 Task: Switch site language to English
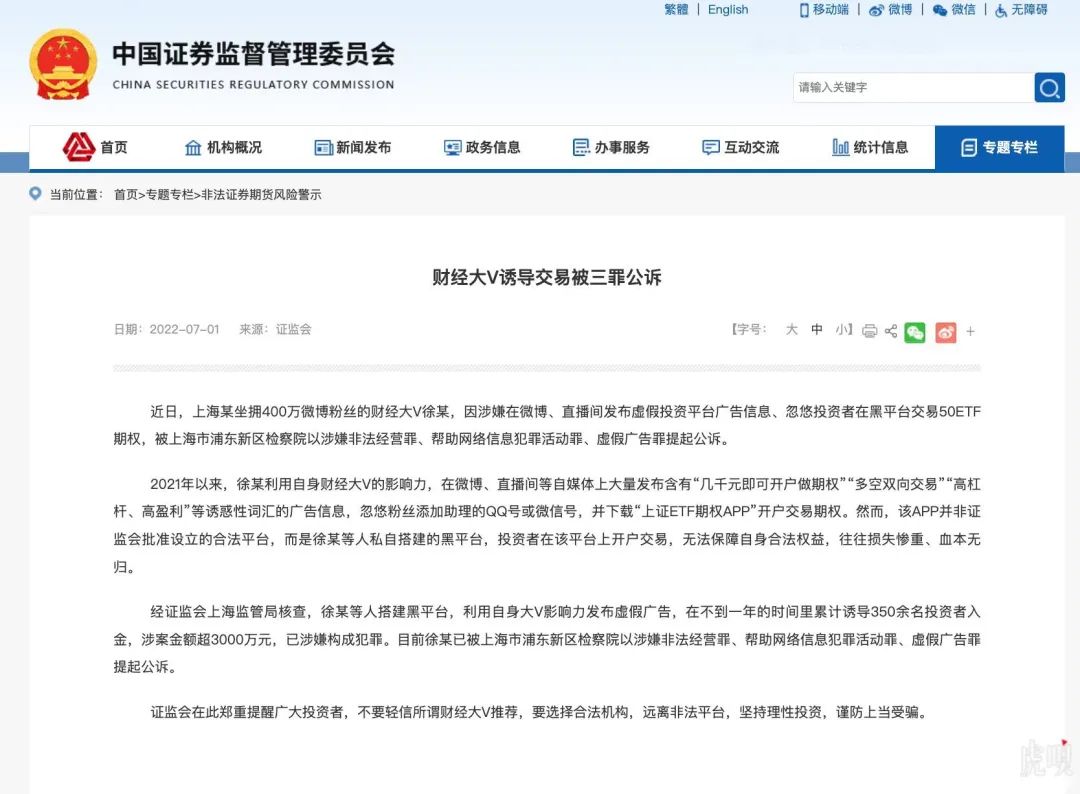pyautogui.click(x=728, y=10)
